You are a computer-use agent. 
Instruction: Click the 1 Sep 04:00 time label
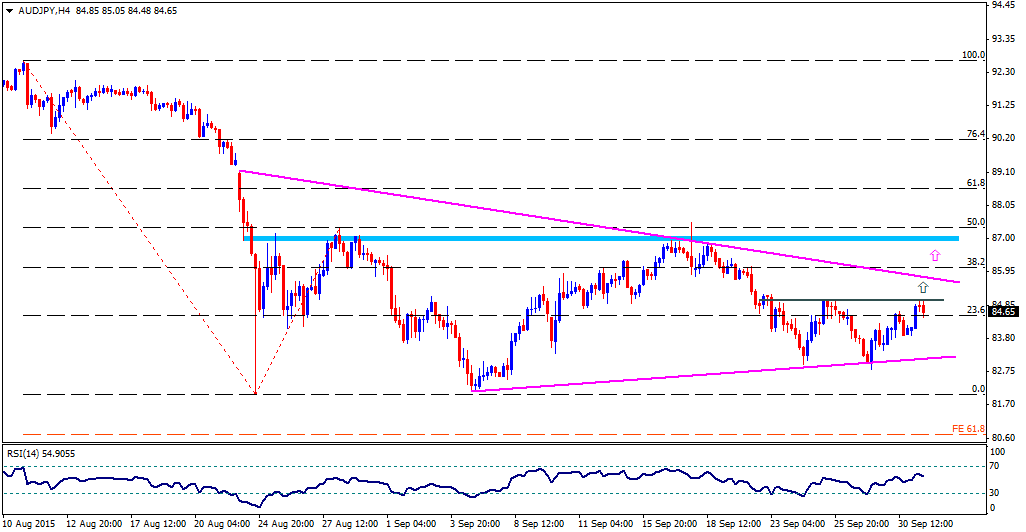pyautogui.click(x=412, y=524)
